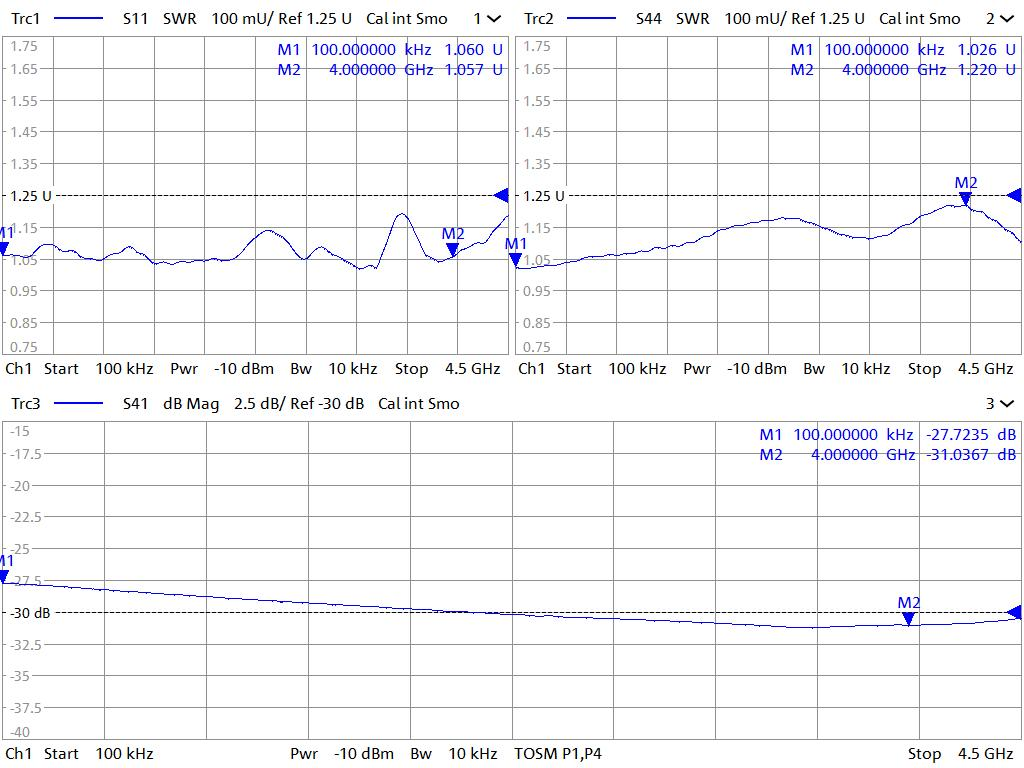Activate the Trc2 trace label
This screenshot has width=1024, height=768.
[539, 19]
